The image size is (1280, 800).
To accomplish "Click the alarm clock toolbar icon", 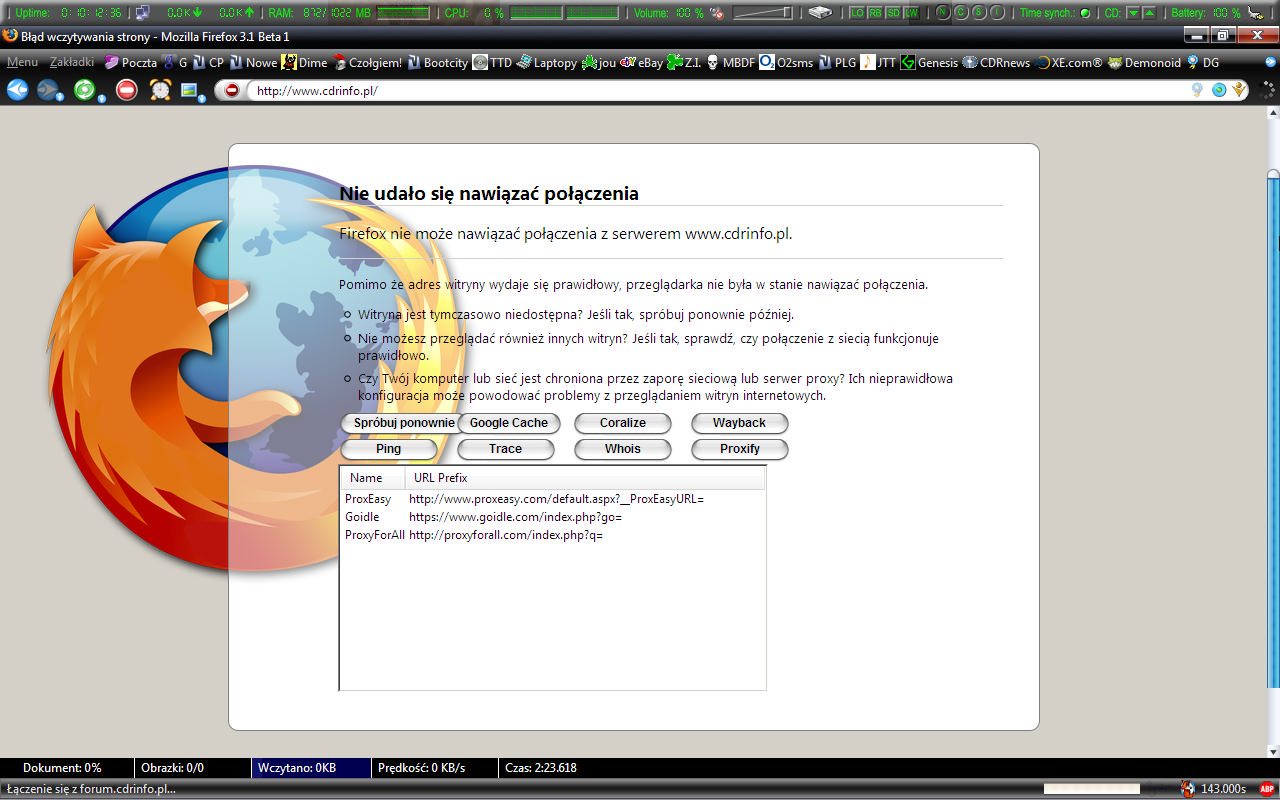I will pos(160,90).
